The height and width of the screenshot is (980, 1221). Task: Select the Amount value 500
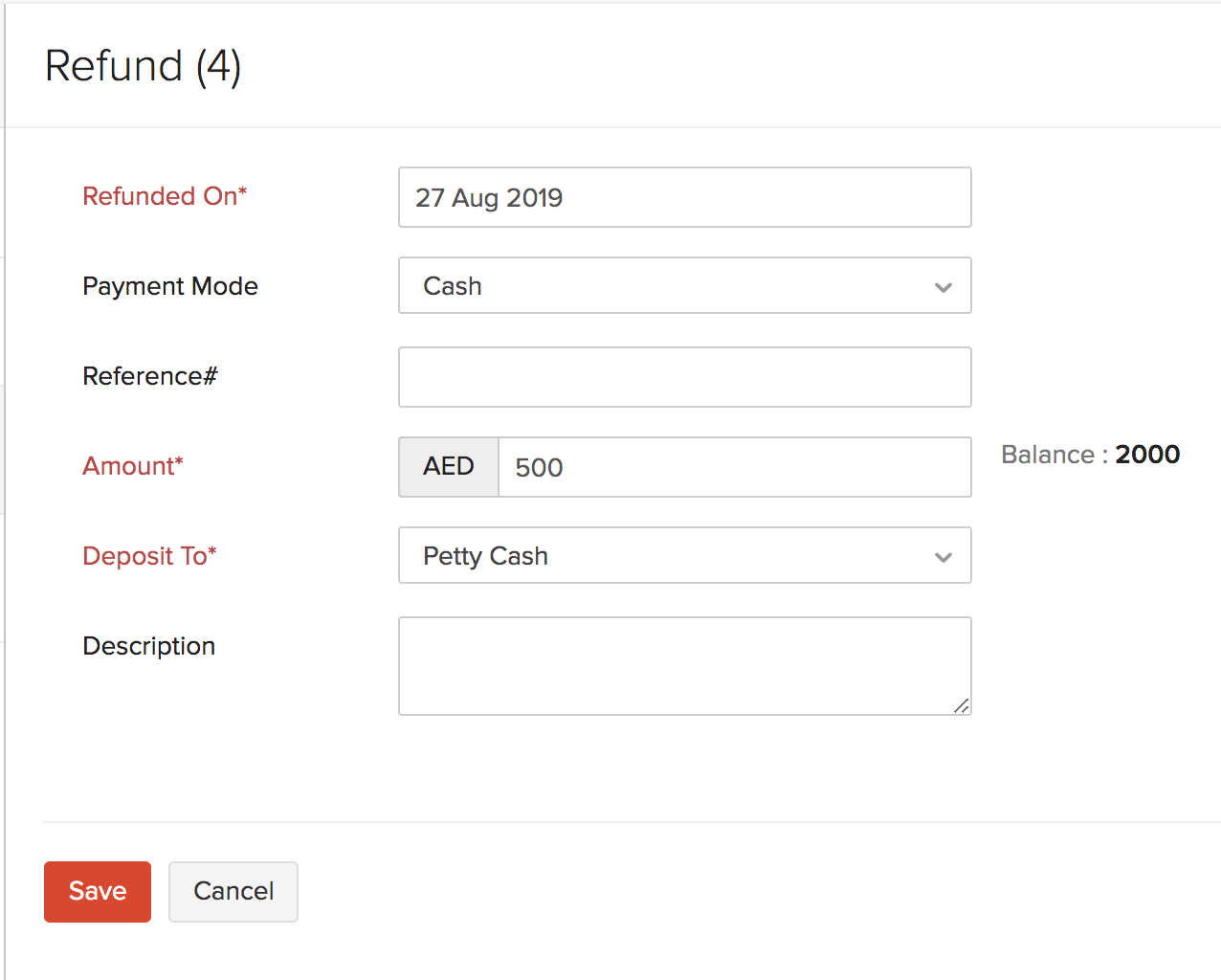734,467
